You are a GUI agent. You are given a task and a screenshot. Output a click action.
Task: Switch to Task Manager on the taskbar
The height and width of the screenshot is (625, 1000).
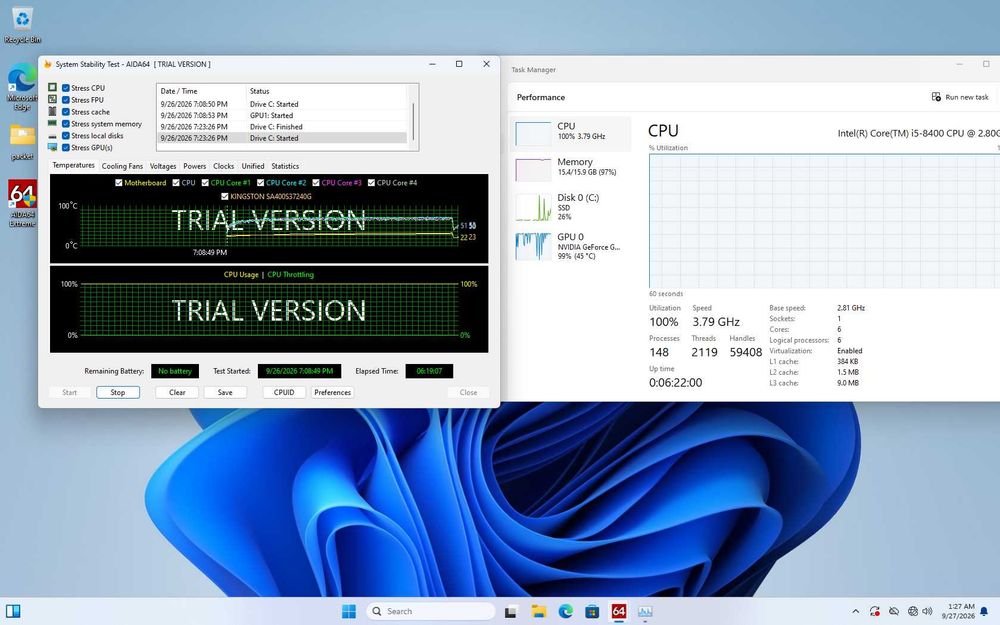click(x=645, y=612)
